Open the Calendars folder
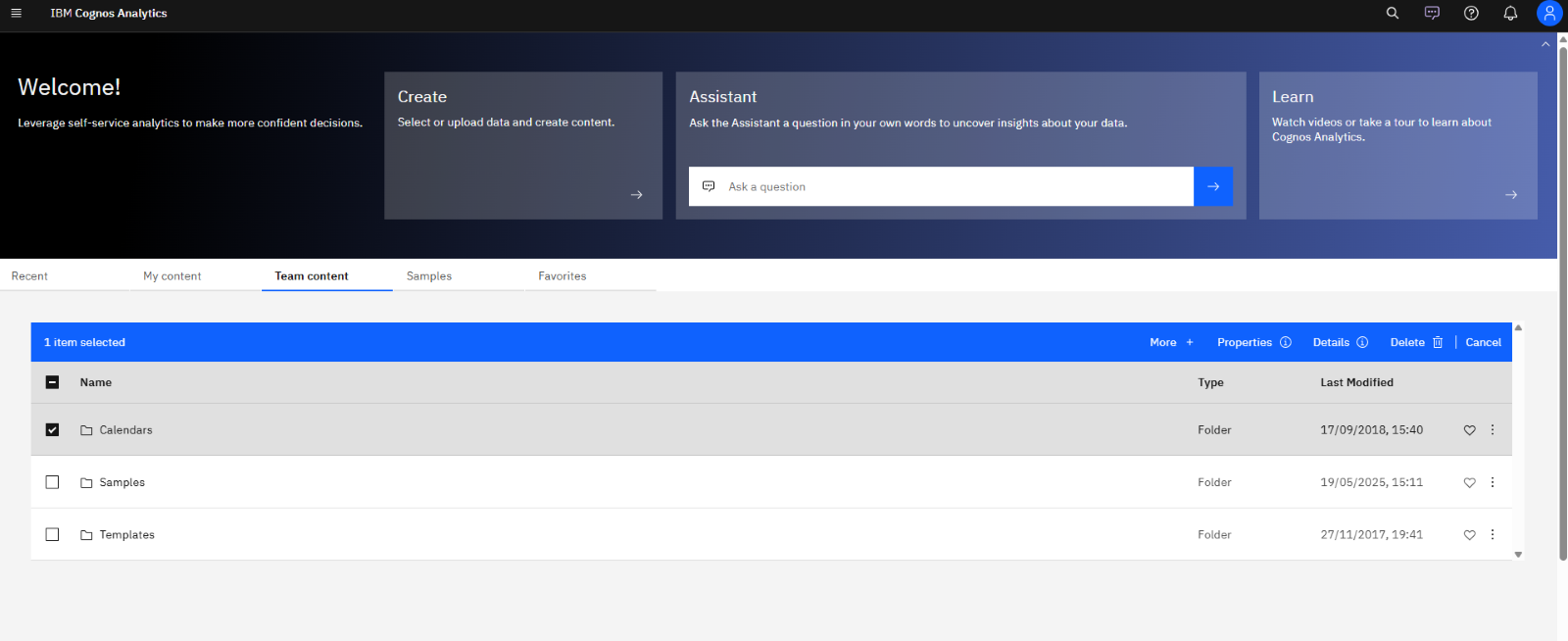The height and width of the screenshot is (641, 1568). click(x=125, y=430)
